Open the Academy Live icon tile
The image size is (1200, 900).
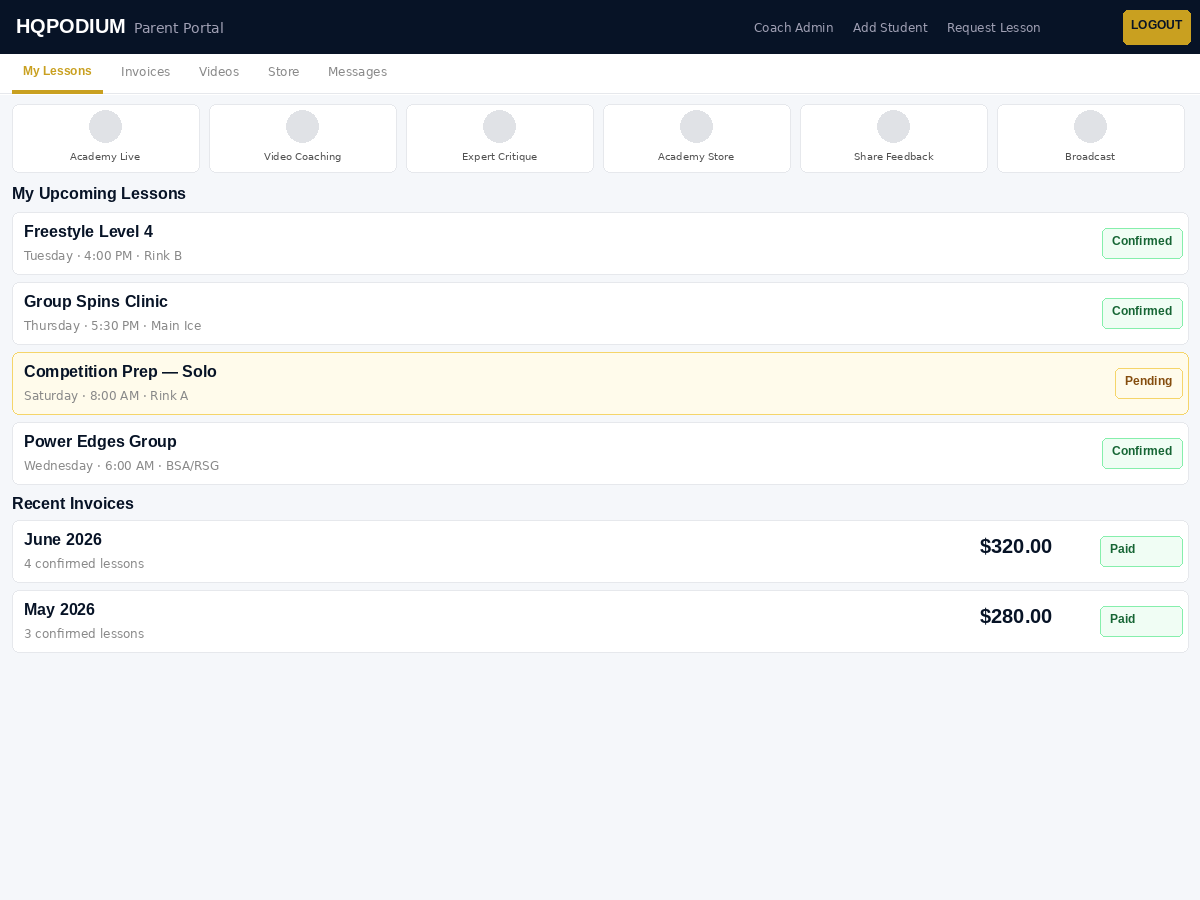106,138
